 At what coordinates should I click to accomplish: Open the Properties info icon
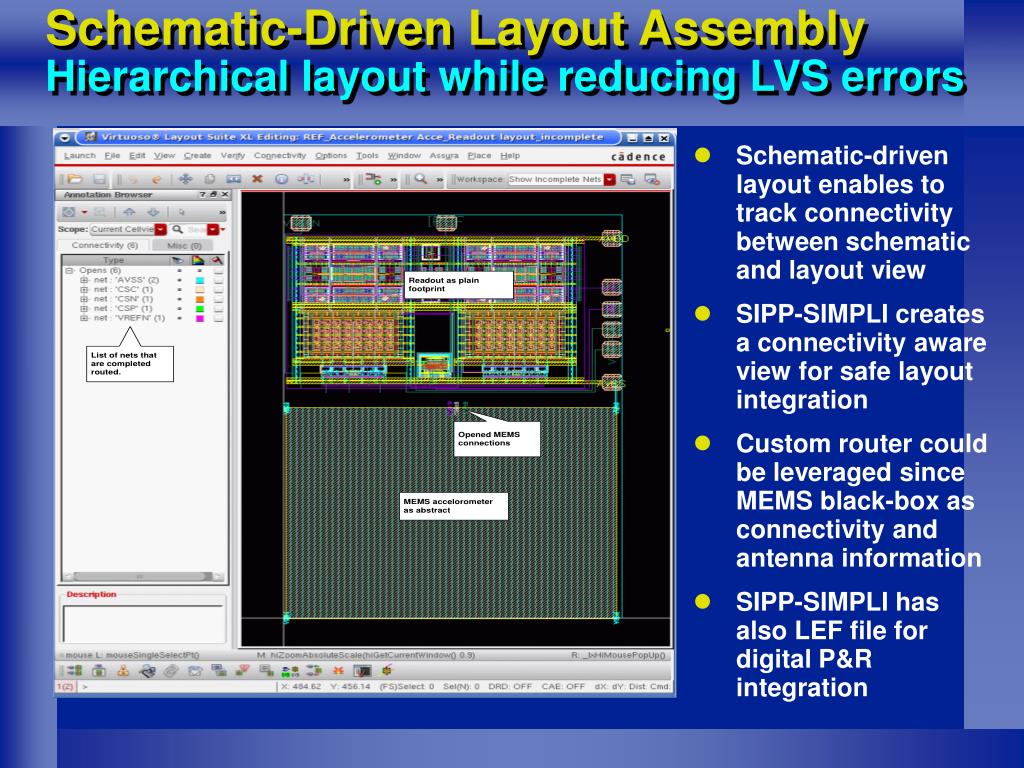point(281,178)
